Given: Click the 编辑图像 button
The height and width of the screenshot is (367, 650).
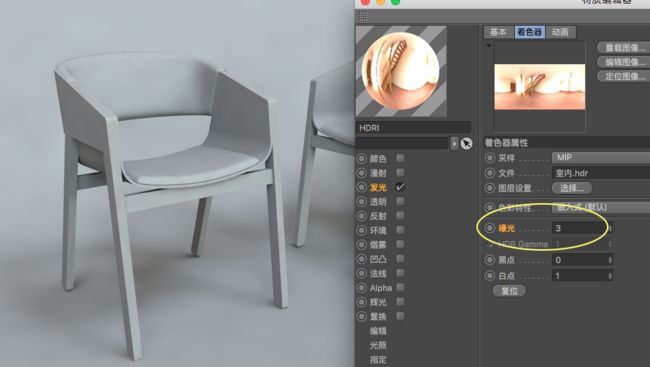Looking at the screenshot, I should 624,62.
